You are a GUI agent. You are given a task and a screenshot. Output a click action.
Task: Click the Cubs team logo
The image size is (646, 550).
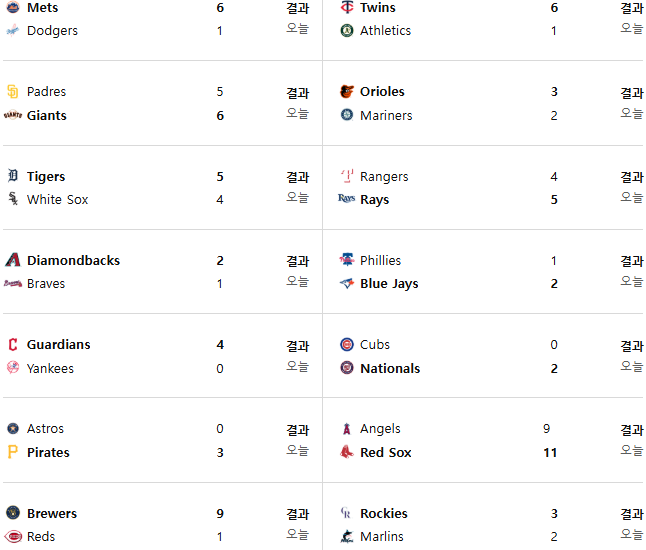pos(347,344)
